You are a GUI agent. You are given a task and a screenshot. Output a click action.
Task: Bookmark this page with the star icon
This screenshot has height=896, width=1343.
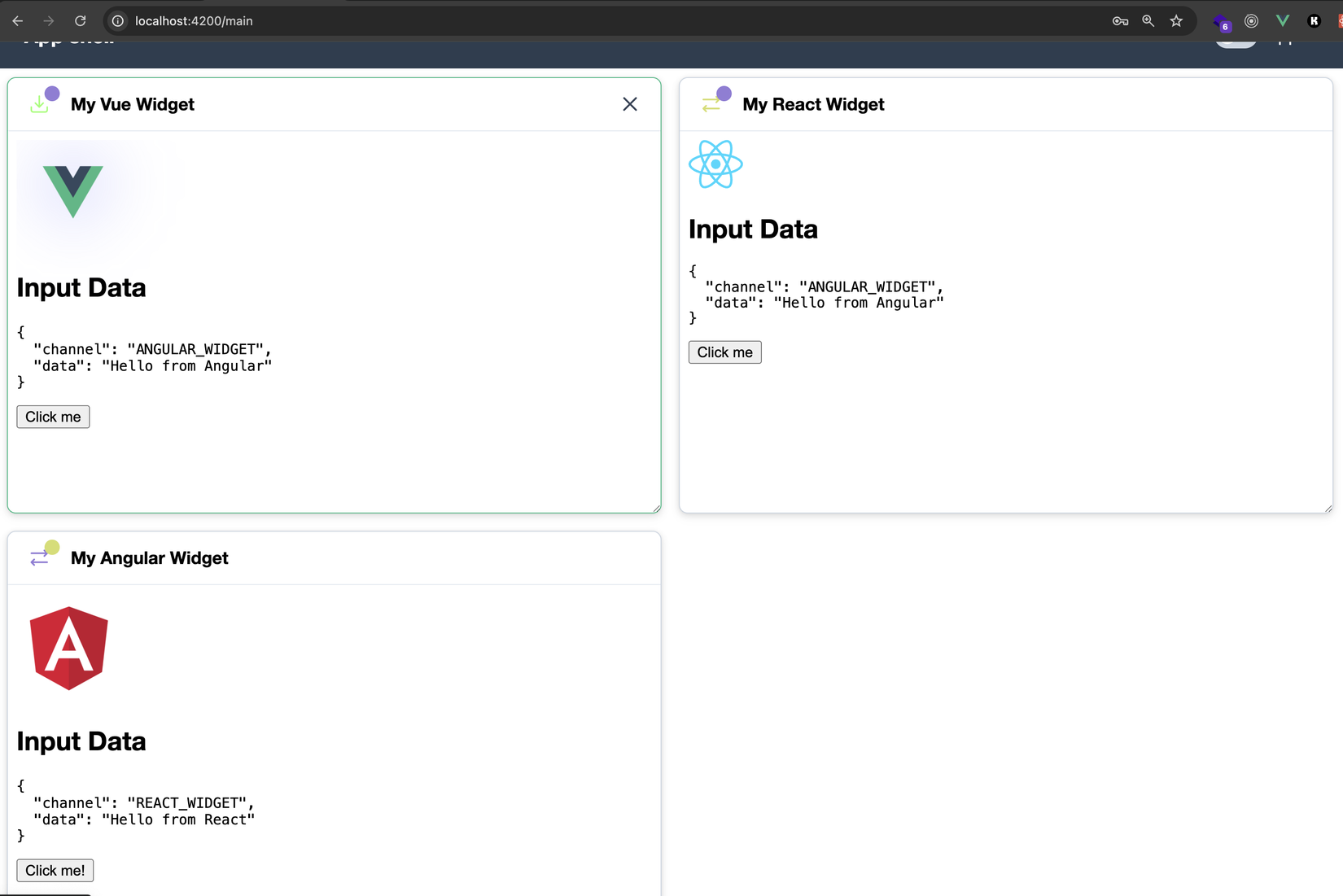pos(1176,21)
